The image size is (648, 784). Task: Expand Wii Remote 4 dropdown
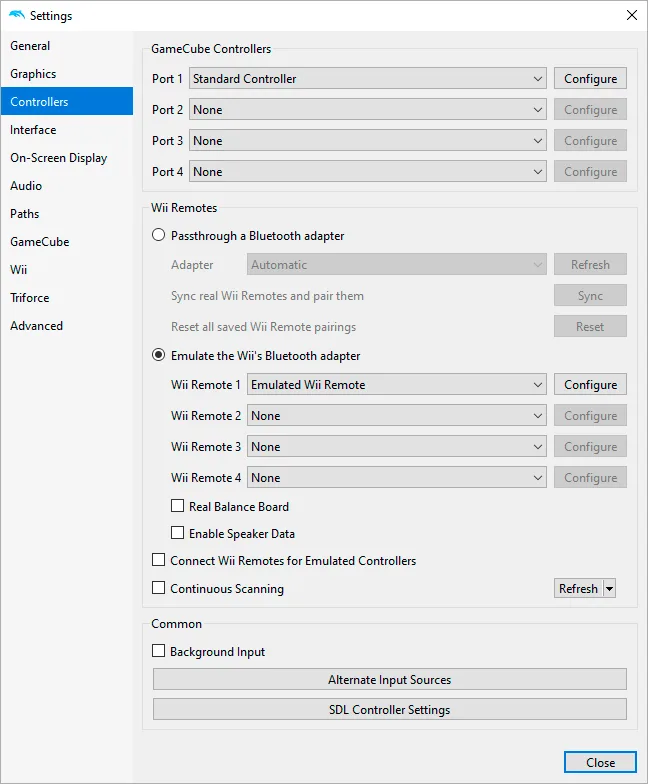pos(396,478)
